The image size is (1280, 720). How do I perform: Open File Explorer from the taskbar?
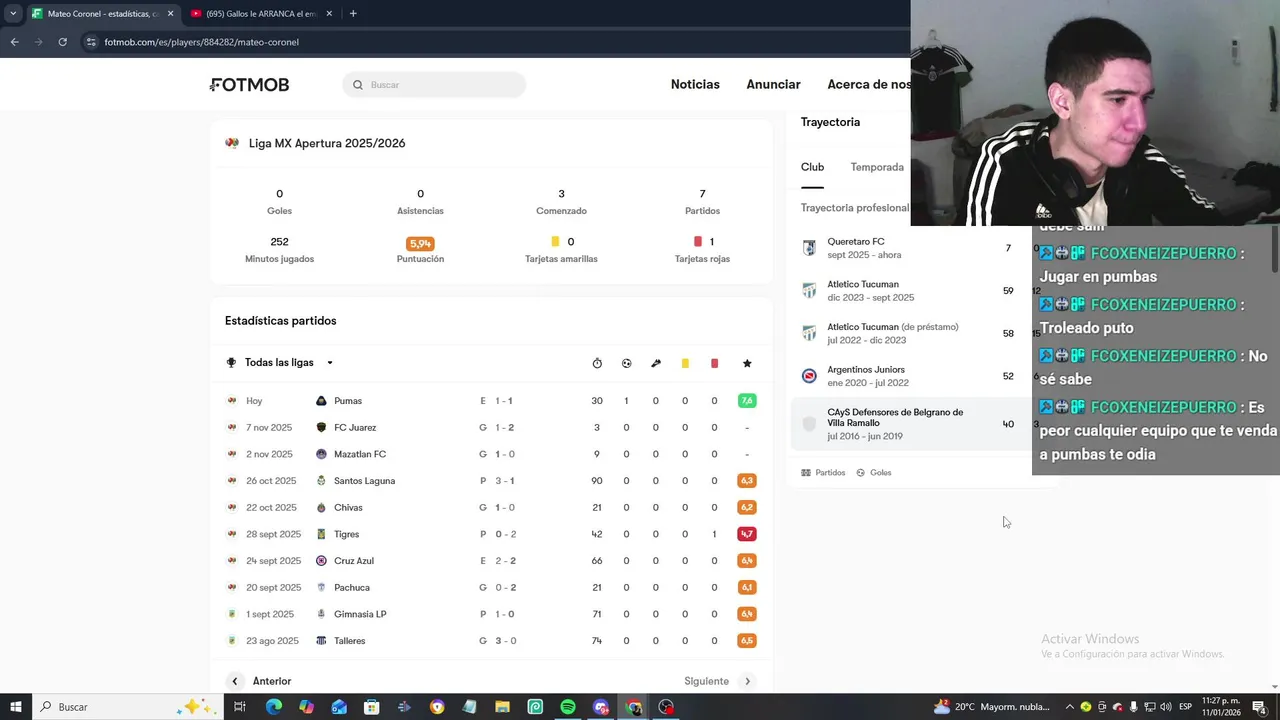[x=502, y=707]
